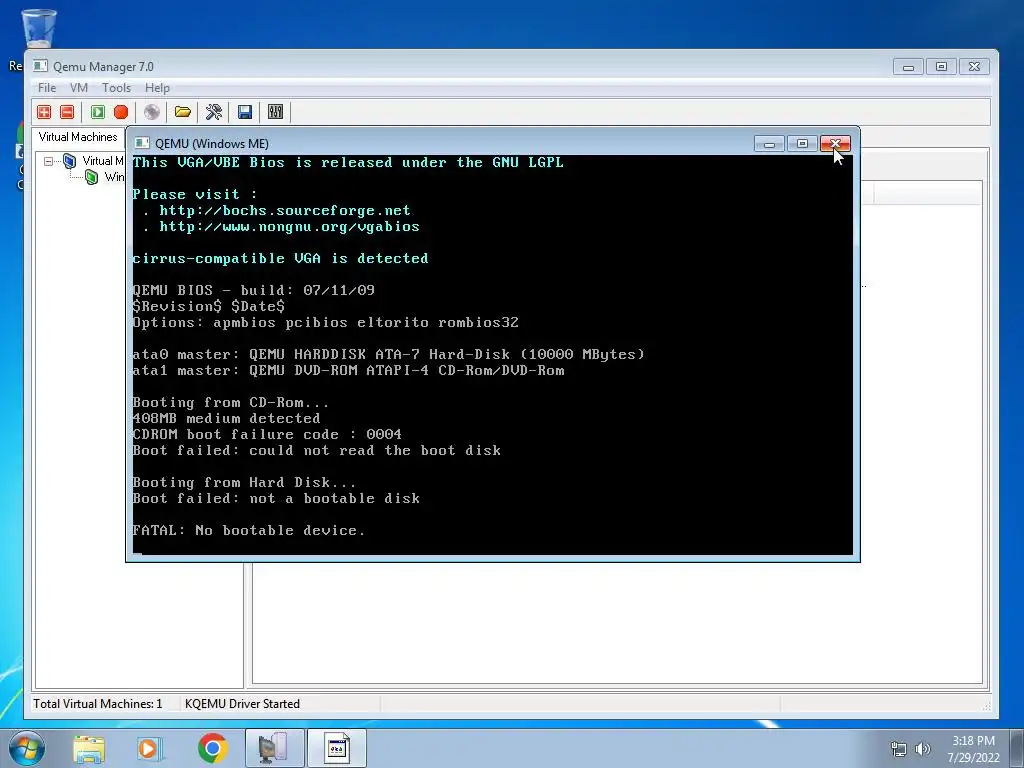Image resolution: width=1024 pixels, height=768 pixels.
Task: Collapse the Virtual Machines tree node
Action: 48,161
